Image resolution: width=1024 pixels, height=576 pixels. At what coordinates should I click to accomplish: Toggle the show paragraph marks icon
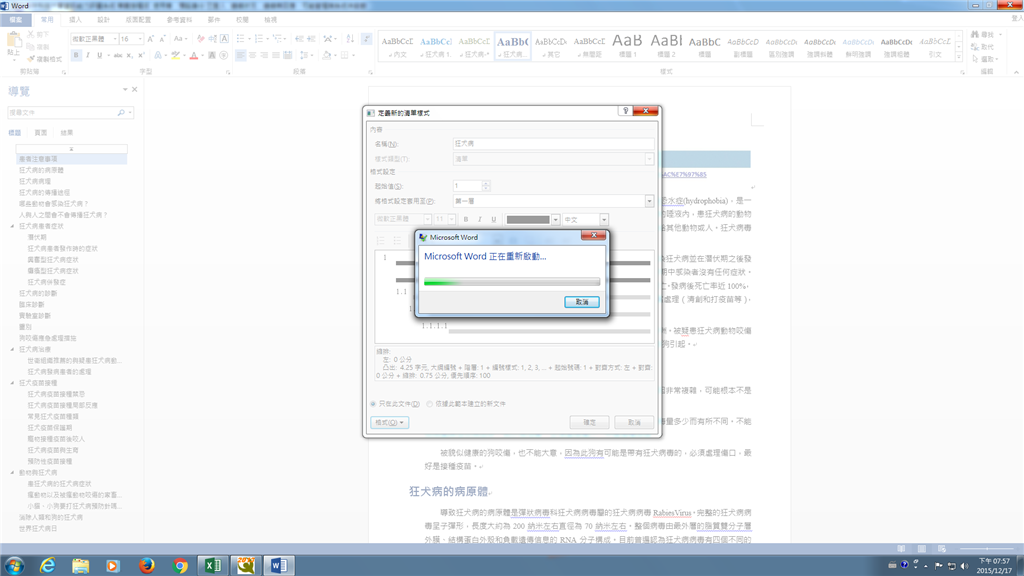(x=366, y=39)
